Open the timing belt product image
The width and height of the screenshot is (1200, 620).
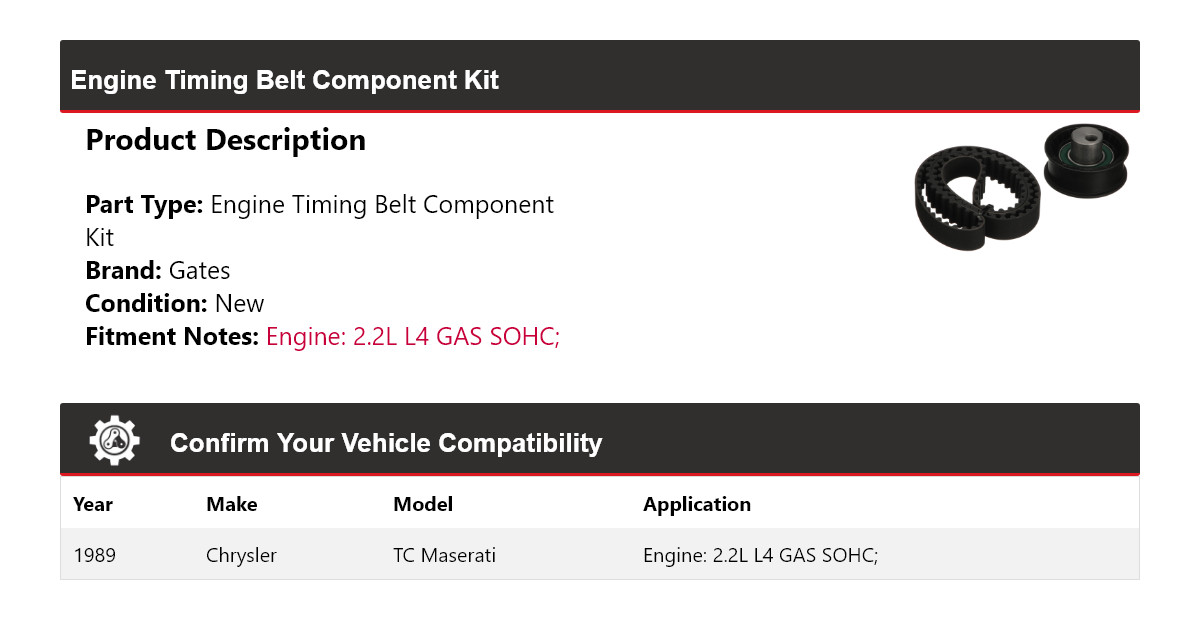click(1022, 188)
